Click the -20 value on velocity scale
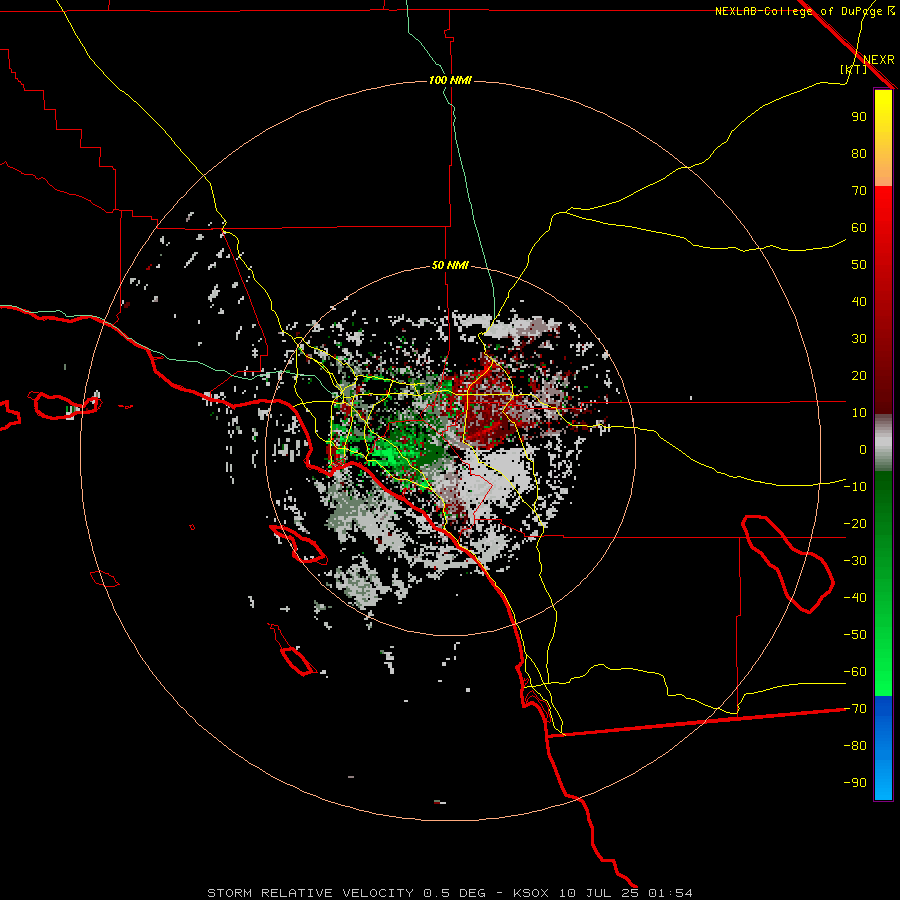 point(855,523)
